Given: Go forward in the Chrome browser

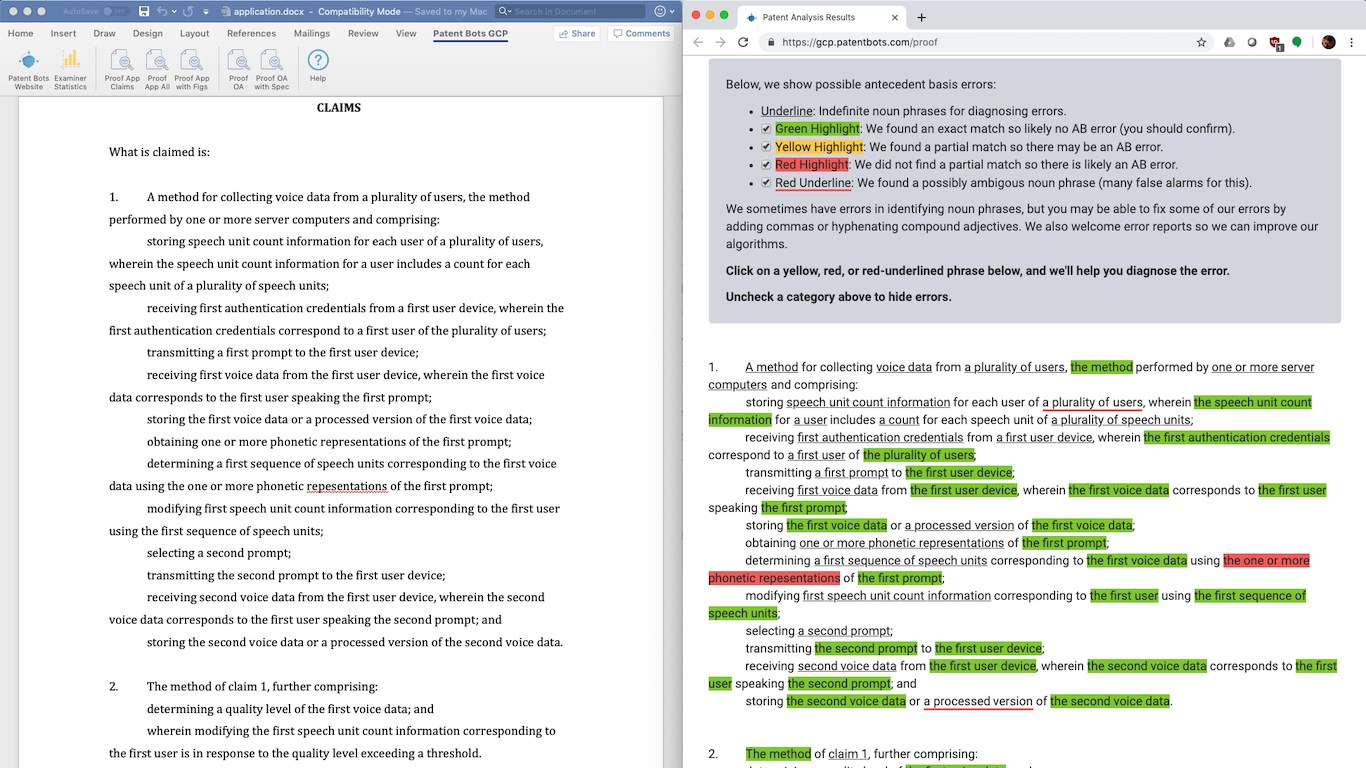Looking at the screenshot, I should point(721,42).
